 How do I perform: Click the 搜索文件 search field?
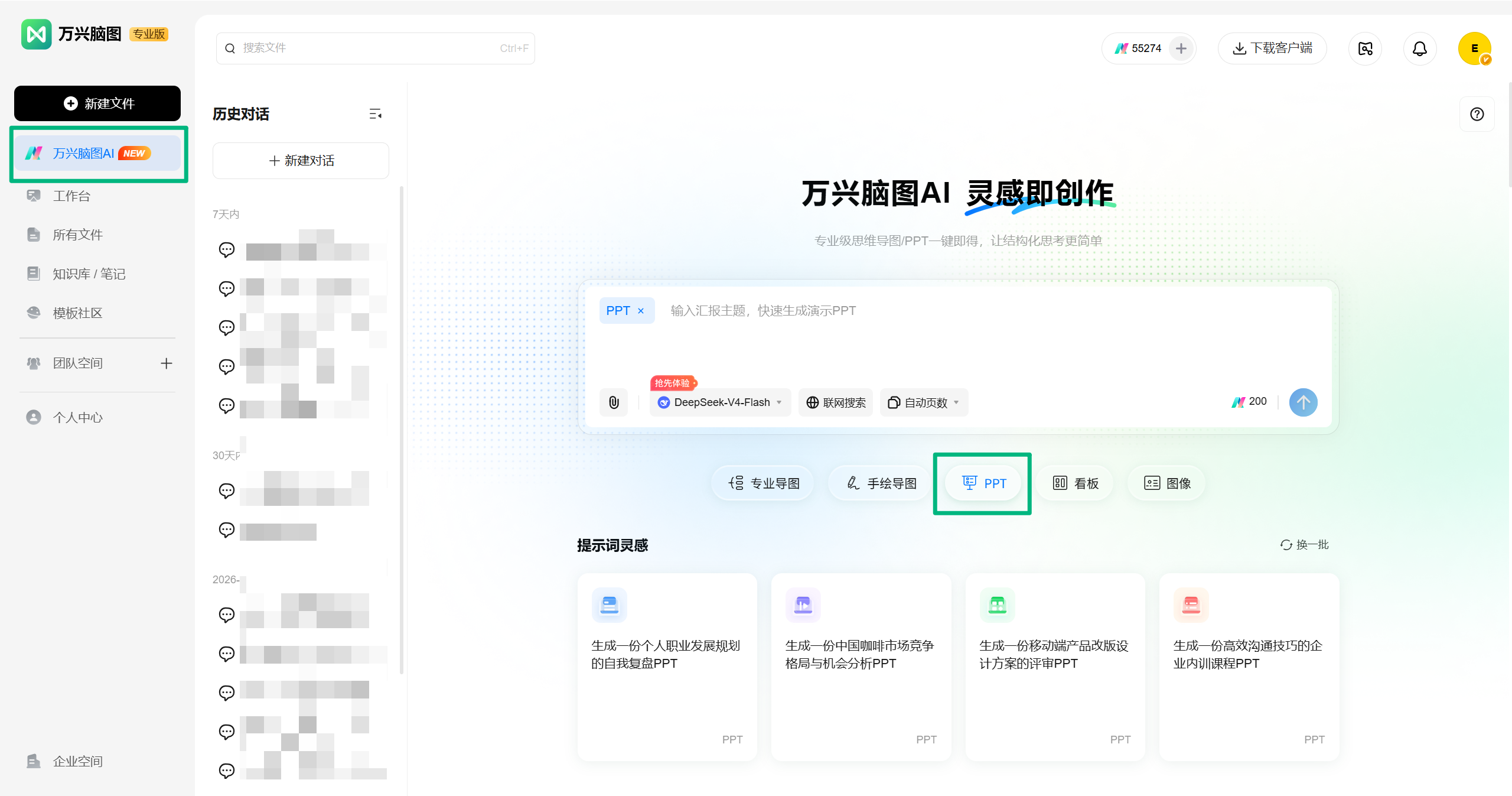click(x=376, y=48)
